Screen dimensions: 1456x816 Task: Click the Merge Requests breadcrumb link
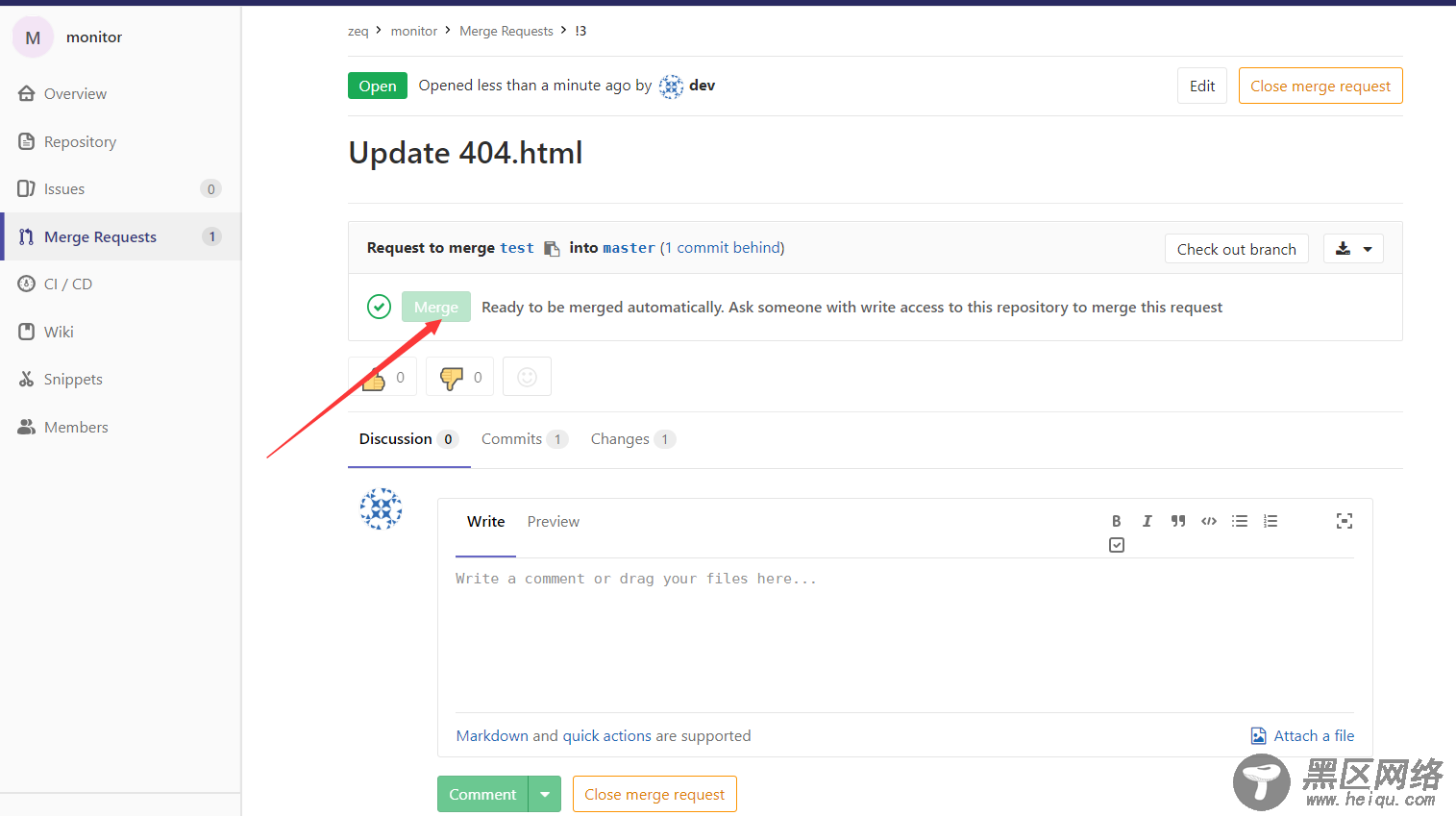click(x=506, y=31)
